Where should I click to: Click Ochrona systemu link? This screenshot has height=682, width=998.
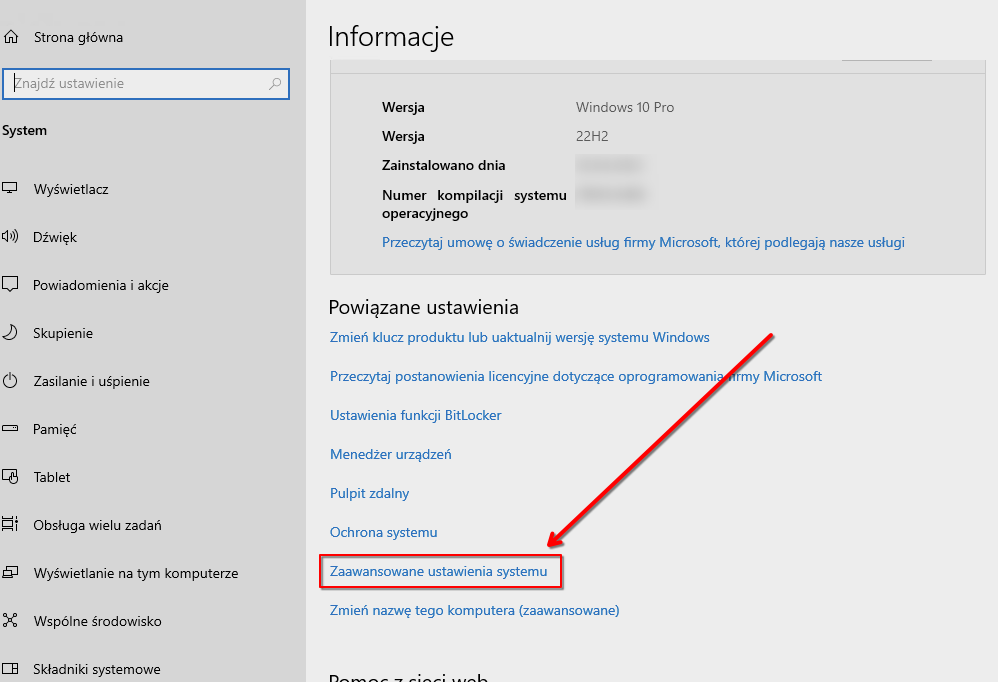[384, 532]
